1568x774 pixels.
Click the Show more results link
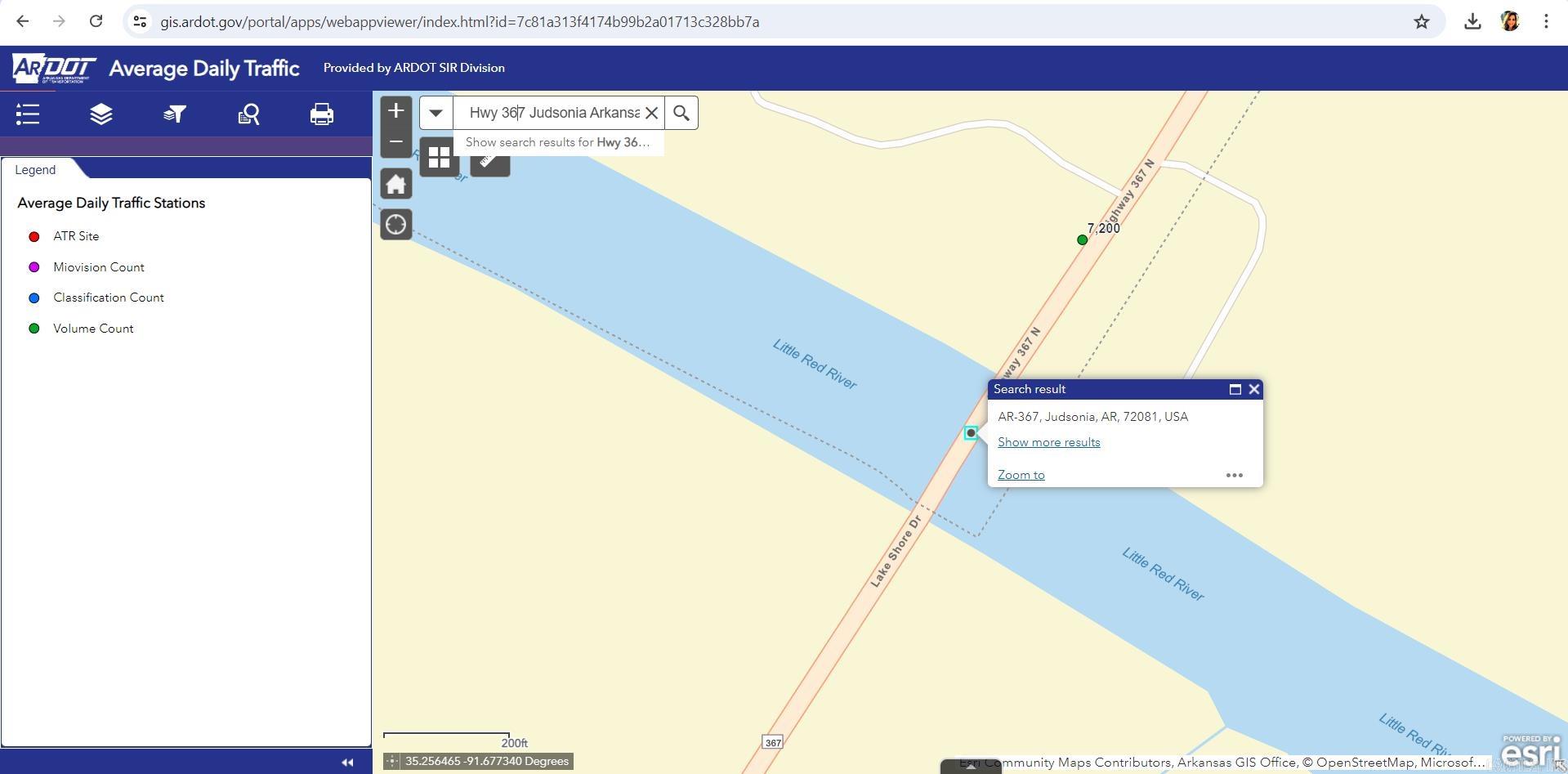pos(1048,442)
